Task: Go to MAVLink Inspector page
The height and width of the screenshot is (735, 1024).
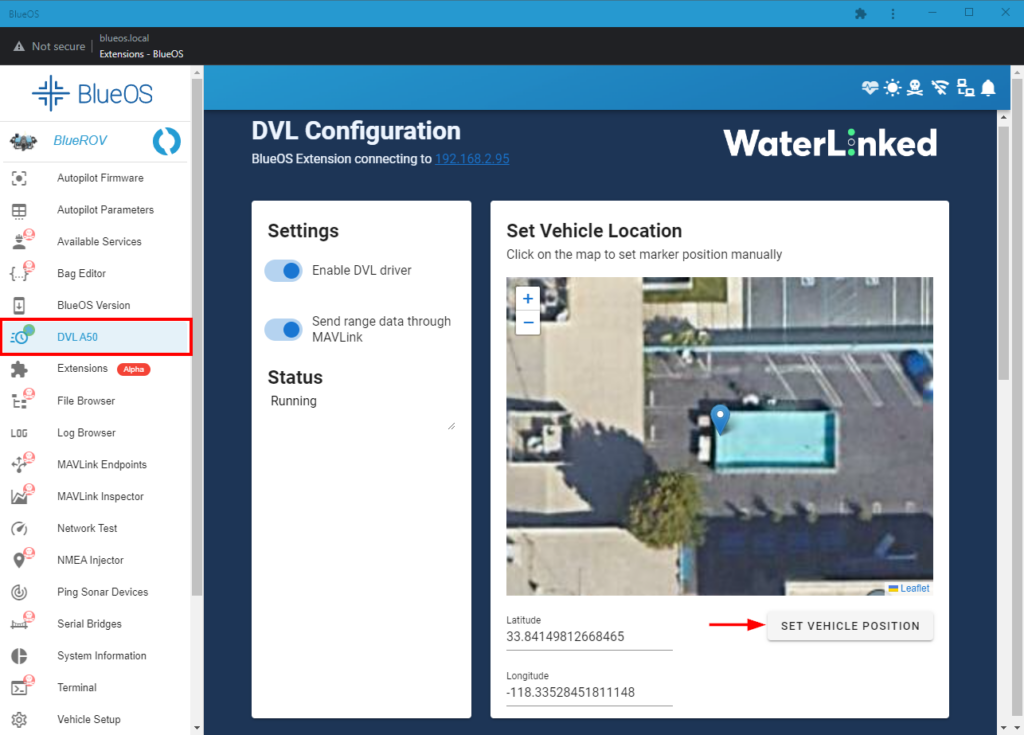Action: coord(100,496)
